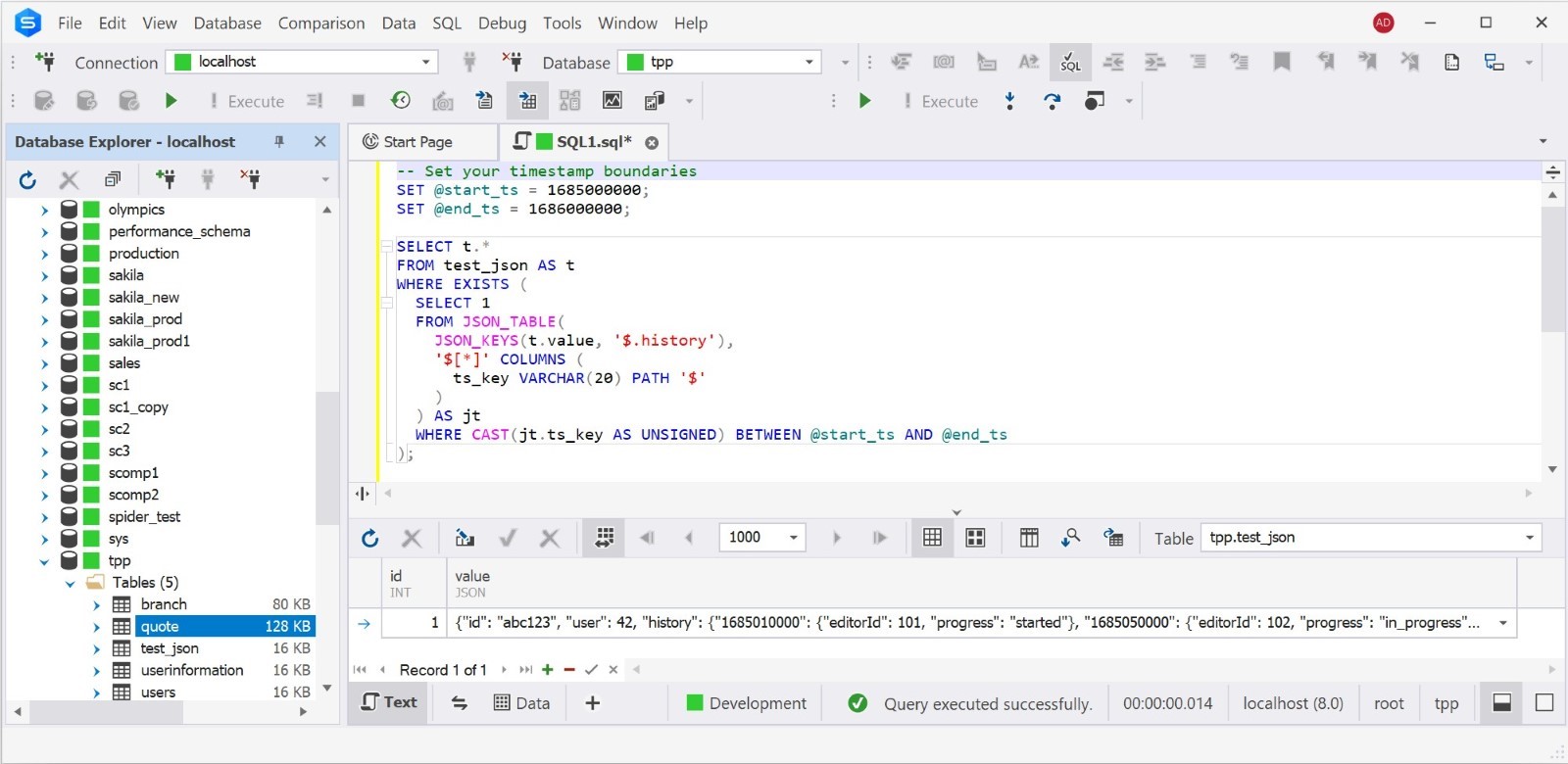Select the performance_schema database
The width and height of the screenshot is (1568, 764).
pyautogui.click(x=179, y=231)
